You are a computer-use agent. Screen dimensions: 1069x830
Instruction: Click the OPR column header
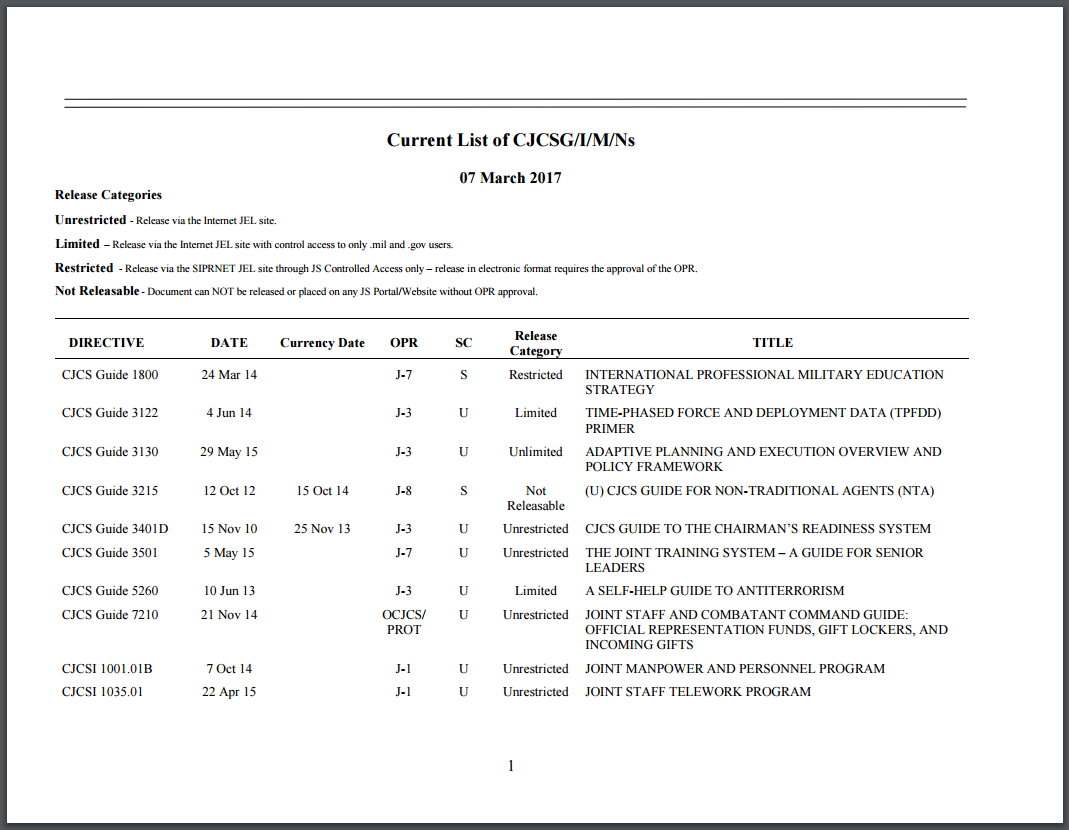coord(404,342)
